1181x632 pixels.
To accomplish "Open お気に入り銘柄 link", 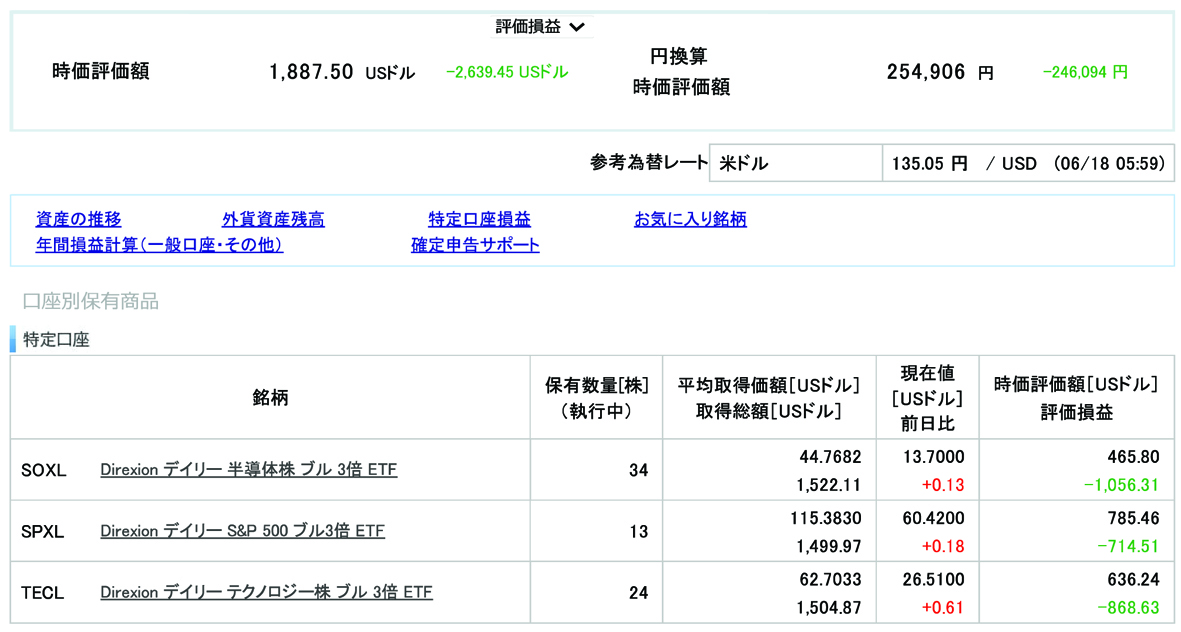I will tap(690, 219).
